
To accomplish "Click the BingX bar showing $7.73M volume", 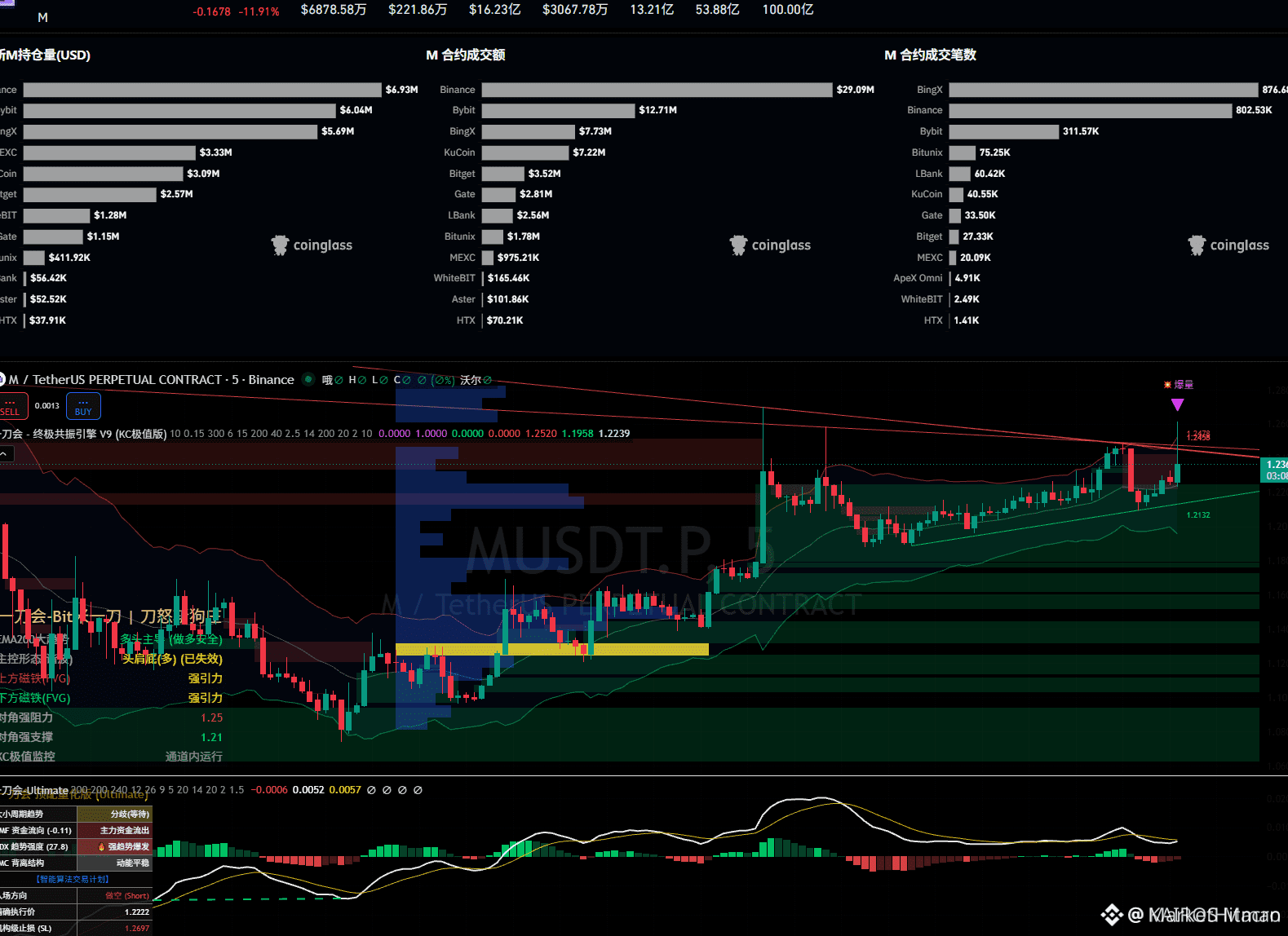I will (529, 131).
